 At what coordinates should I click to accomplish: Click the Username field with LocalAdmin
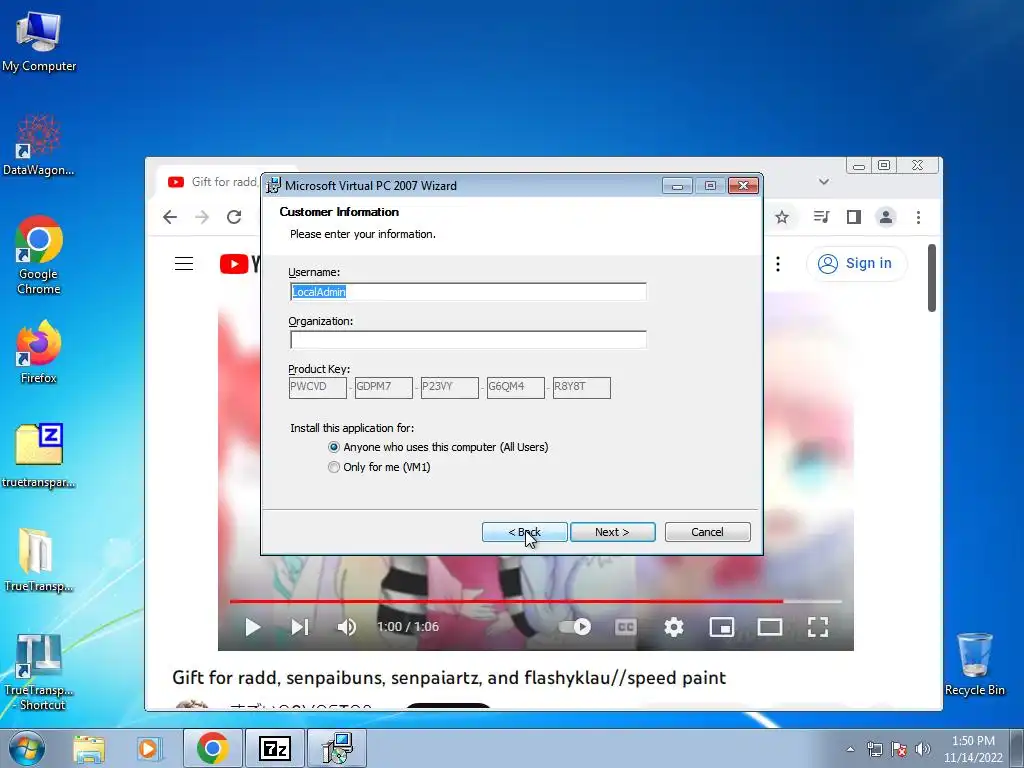pos(468,292)
